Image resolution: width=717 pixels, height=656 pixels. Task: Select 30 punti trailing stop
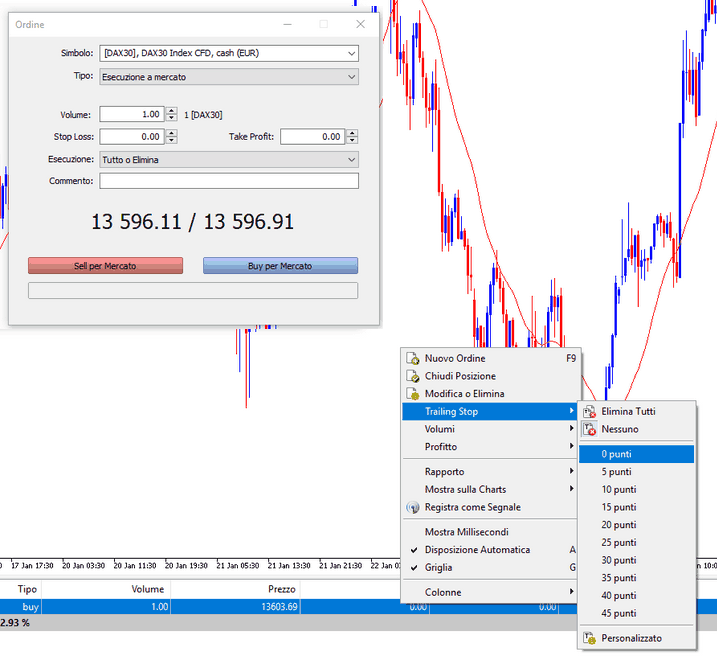(x=618, y=560)
